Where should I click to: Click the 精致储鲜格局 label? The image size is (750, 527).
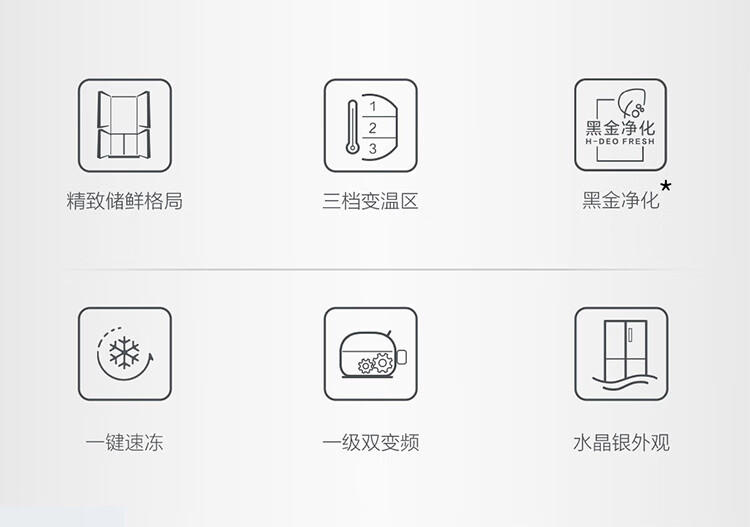[x=124, y=201]
